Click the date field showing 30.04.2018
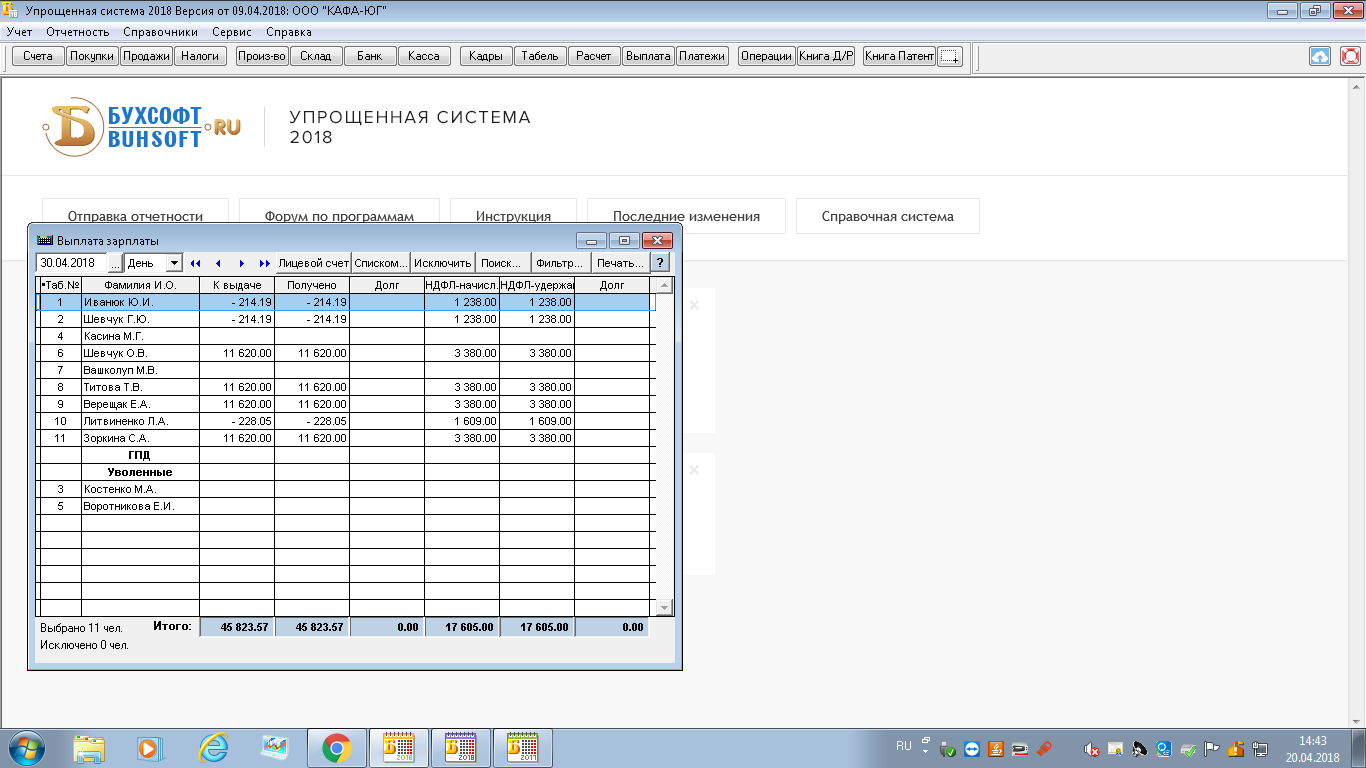 (x=73, y=263)
